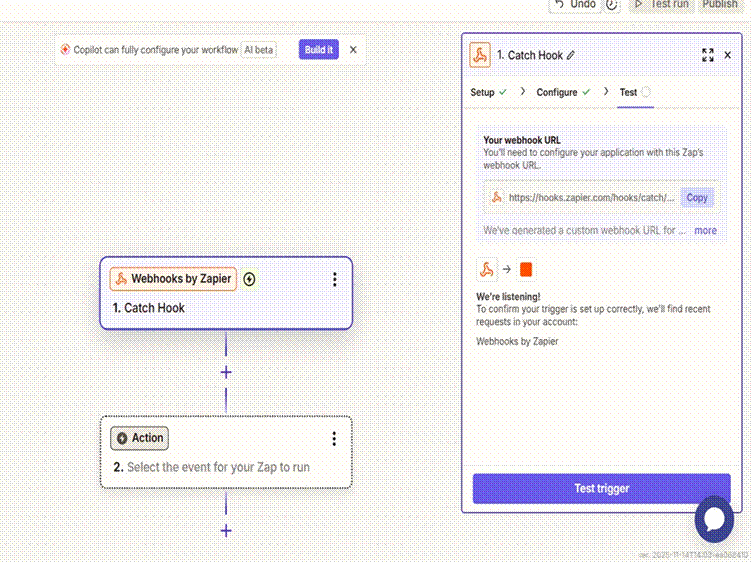The width and height of the screenshot is (751, 562).
Task: Click the Catch Hook panel webhook icon
Action: (x=480, y=55)
